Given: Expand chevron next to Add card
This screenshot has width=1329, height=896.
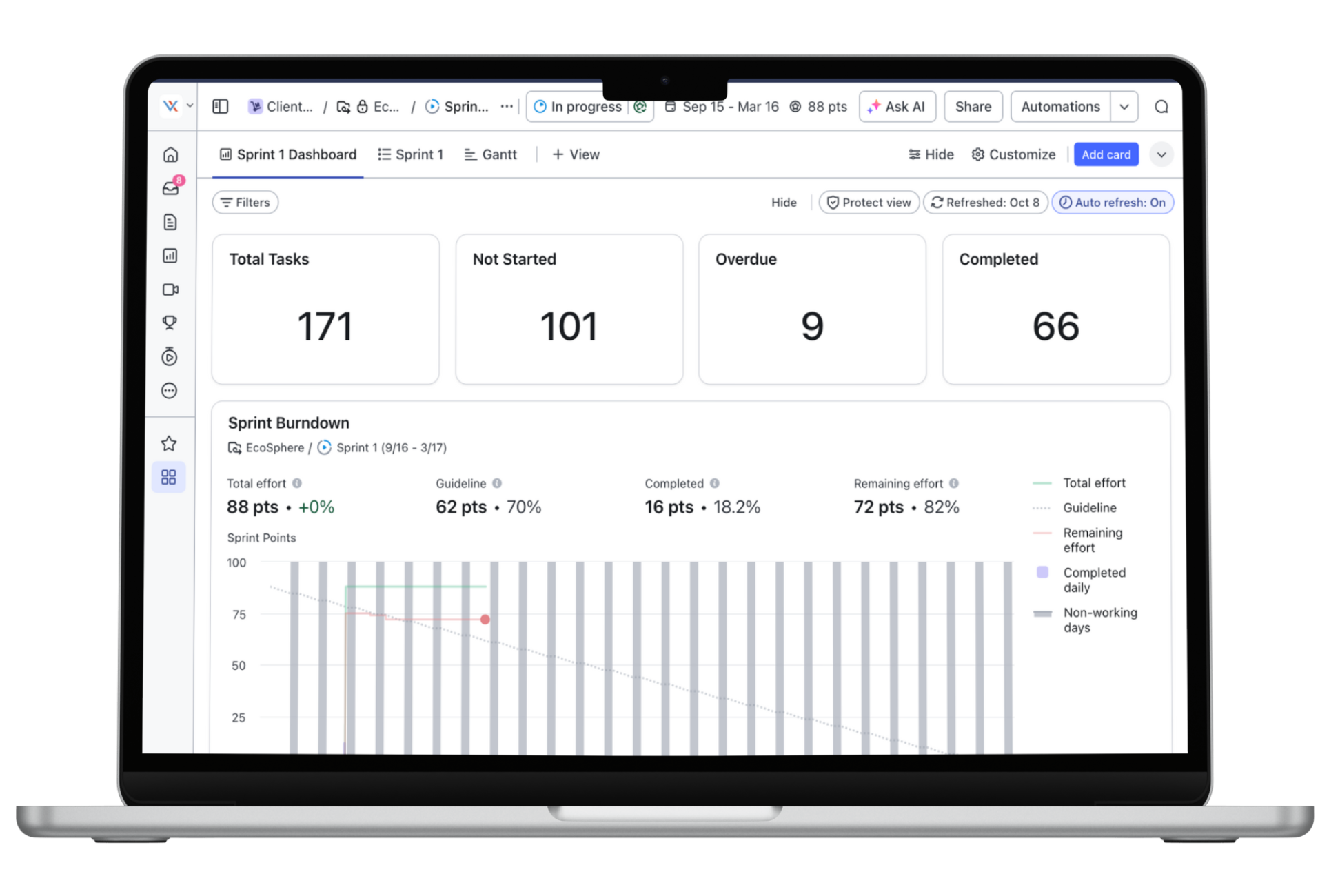Looking at the screenshot, I should pyautogui.click(x=1161, y=154).
